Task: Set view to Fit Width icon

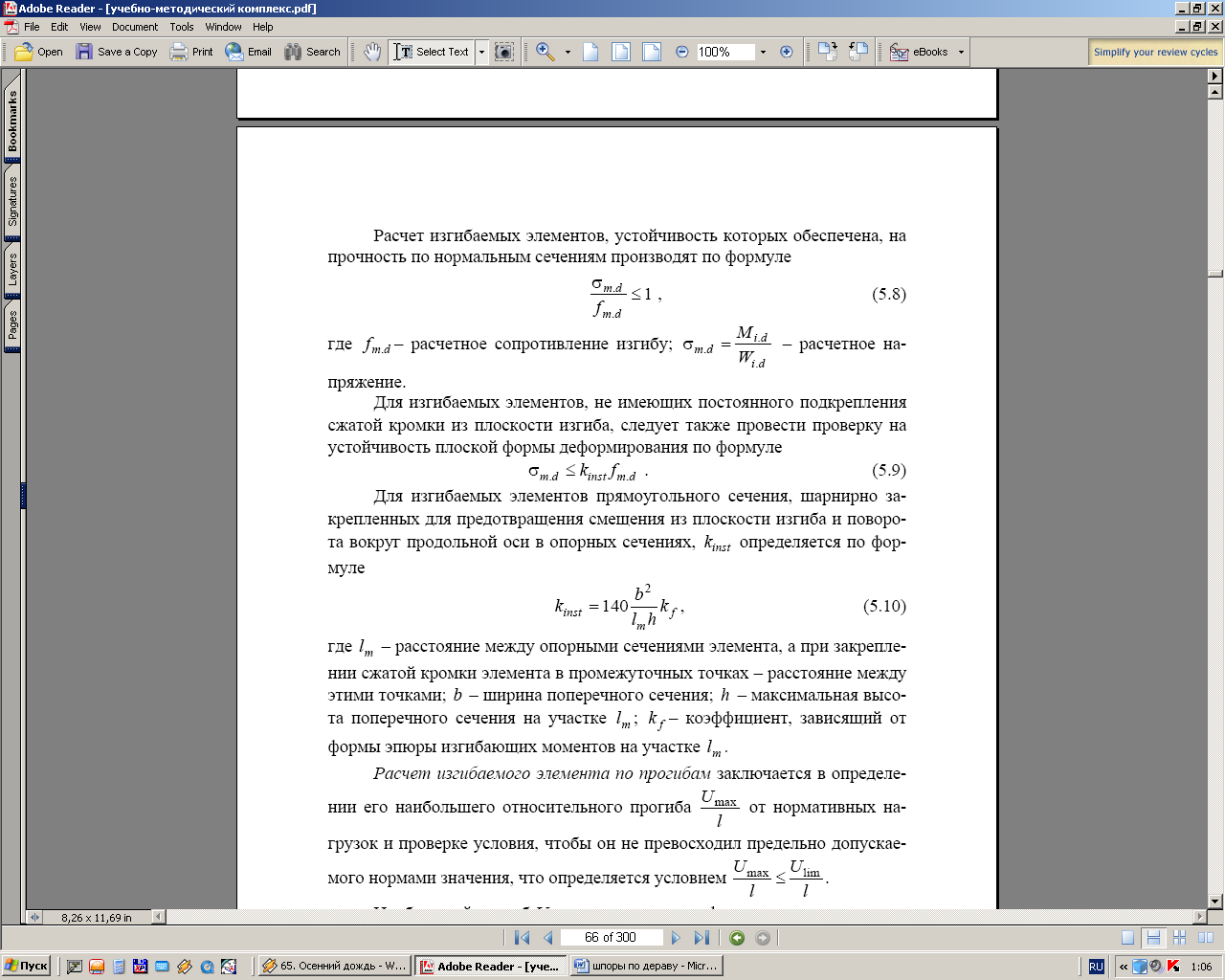Action: pyautogui.click(x=652, y=52)
